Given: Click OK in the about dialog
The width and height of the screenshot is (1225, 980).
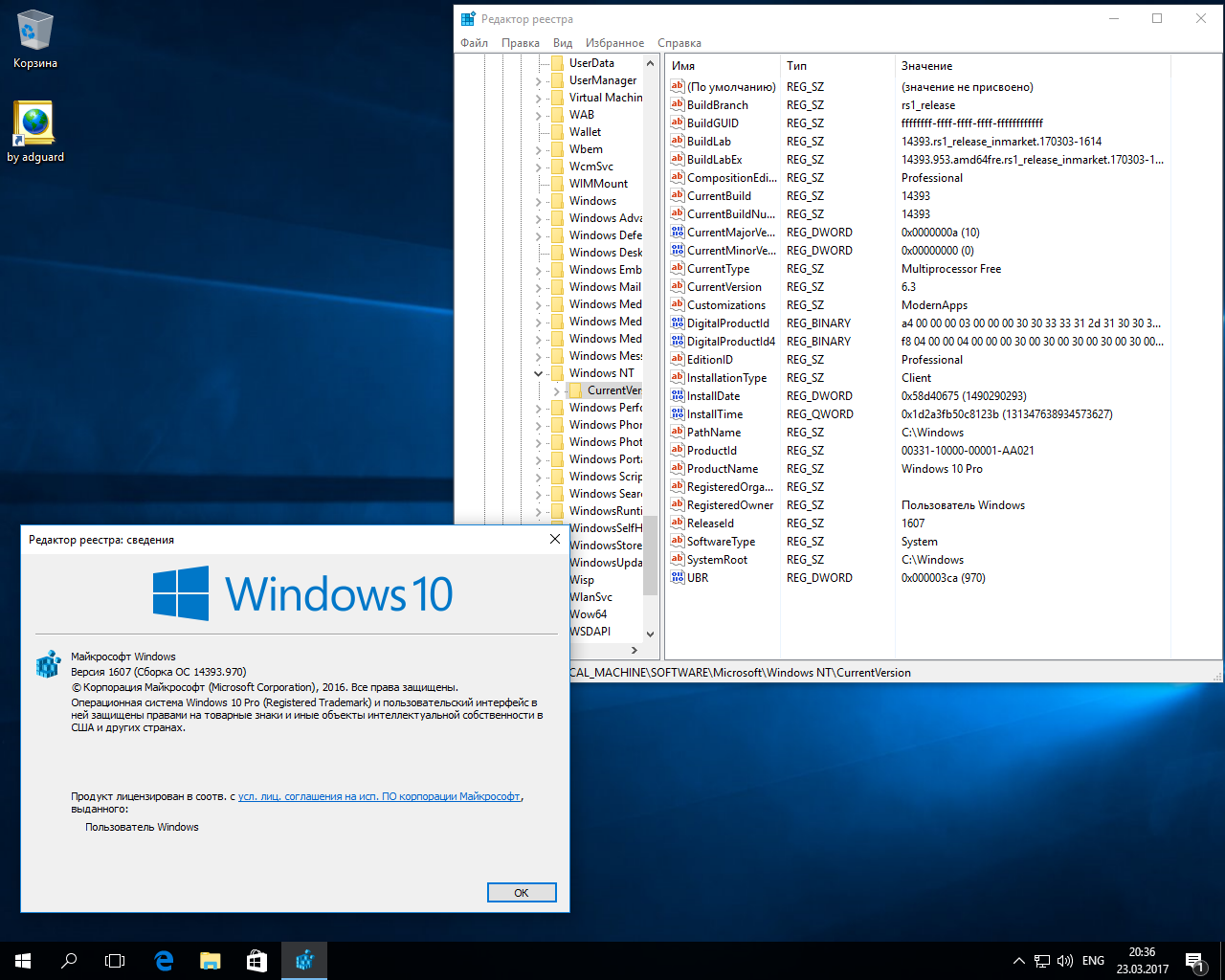Looking at the screenshot, I should 522,892.
